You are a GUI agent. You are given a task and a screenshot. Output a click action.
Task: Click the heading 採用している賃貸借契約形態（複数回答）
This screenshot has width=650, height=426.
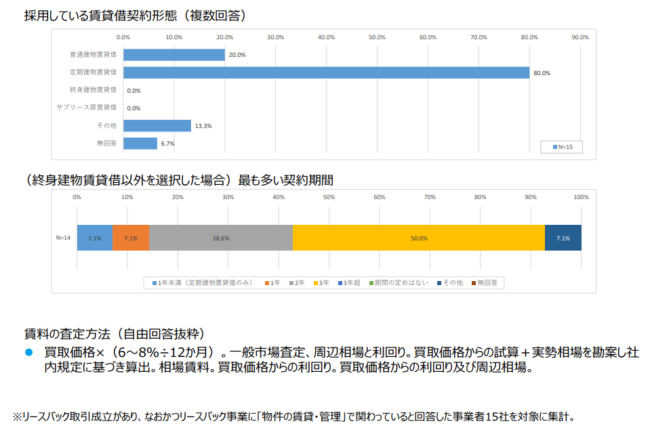point(136,16)
